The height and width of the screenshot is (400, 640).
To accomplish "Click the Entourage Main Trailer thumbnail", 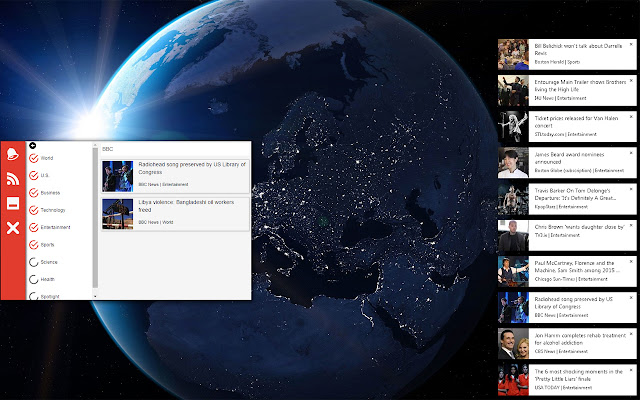I will [x=513, y=91].
